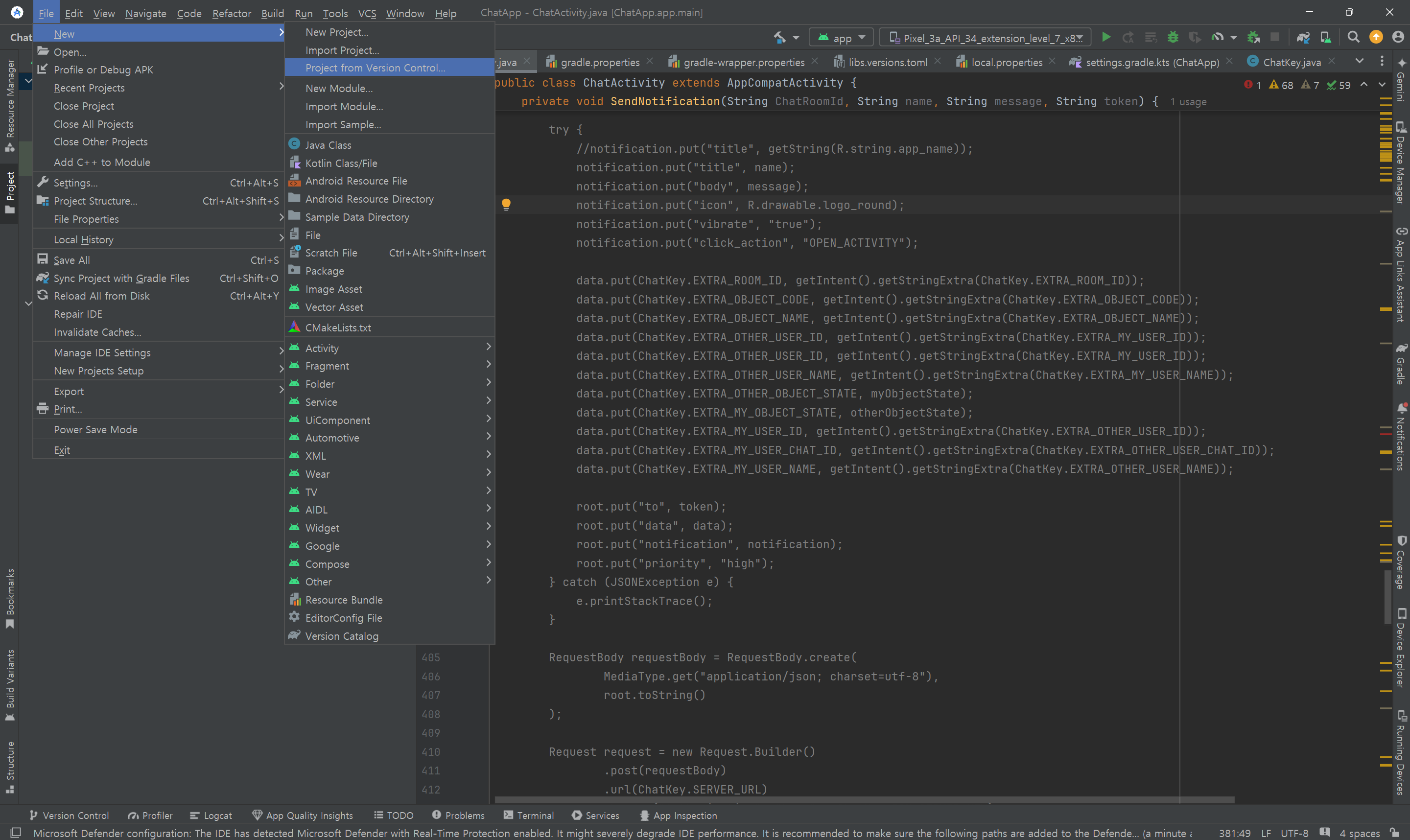This screenshot has height=840, width=1410.
Task: Open the app run configuration dropdown
Action: coord(842,38)
